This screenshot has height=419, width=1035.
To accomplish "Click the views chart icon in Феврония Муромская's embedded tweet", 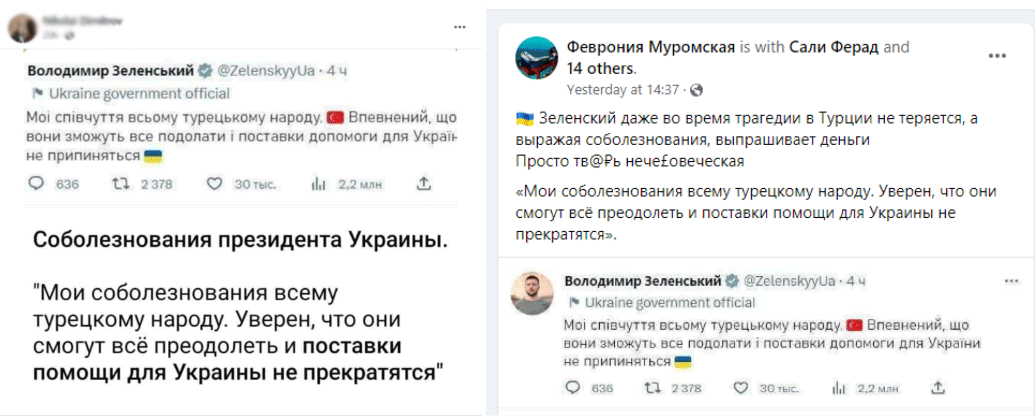I will tap(849, 387).
